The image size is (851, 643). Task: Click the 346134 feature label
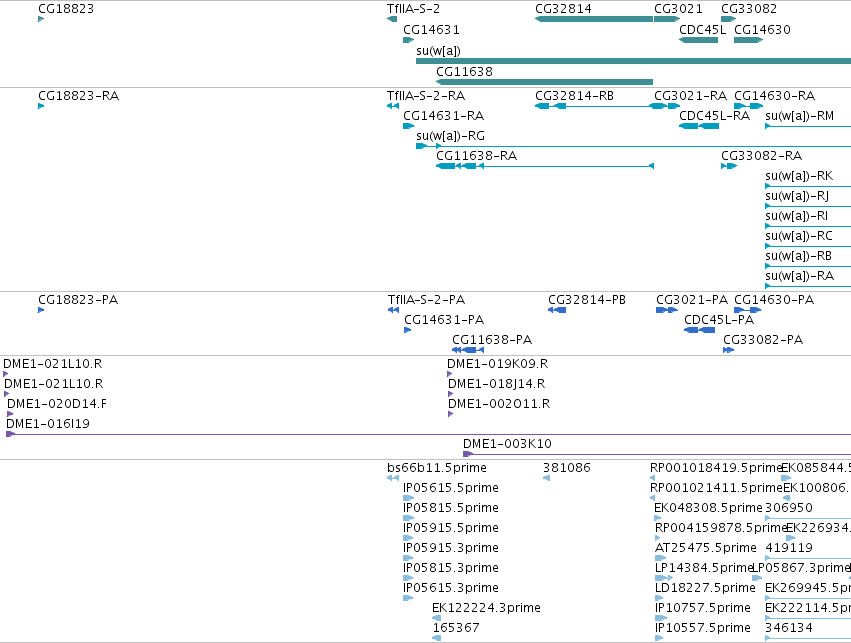point(789,628)
